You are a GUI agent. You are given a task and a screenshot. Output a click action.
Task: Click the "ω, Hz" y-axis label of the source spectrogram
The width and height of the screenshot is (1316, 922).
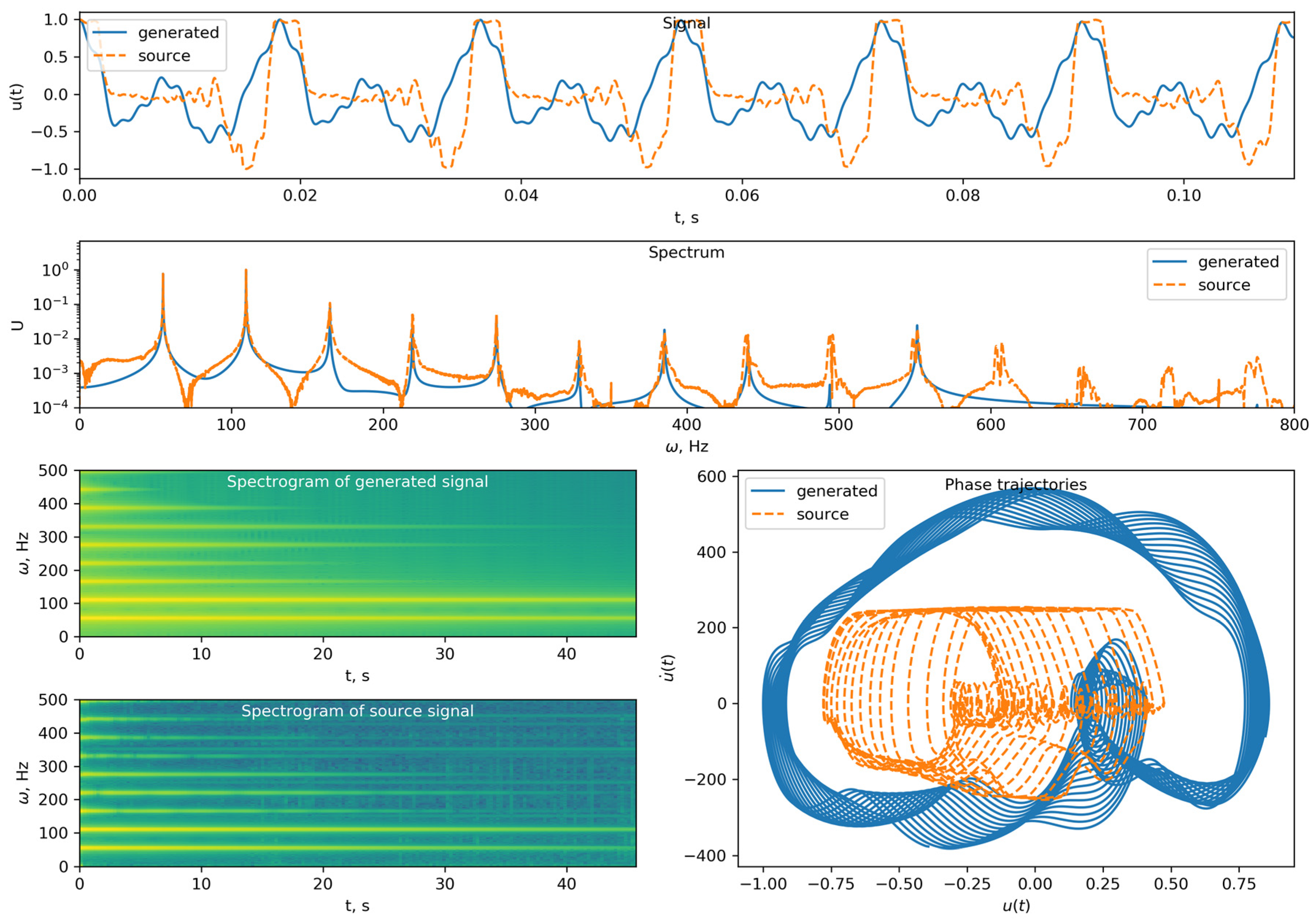(x=23, y=783)
